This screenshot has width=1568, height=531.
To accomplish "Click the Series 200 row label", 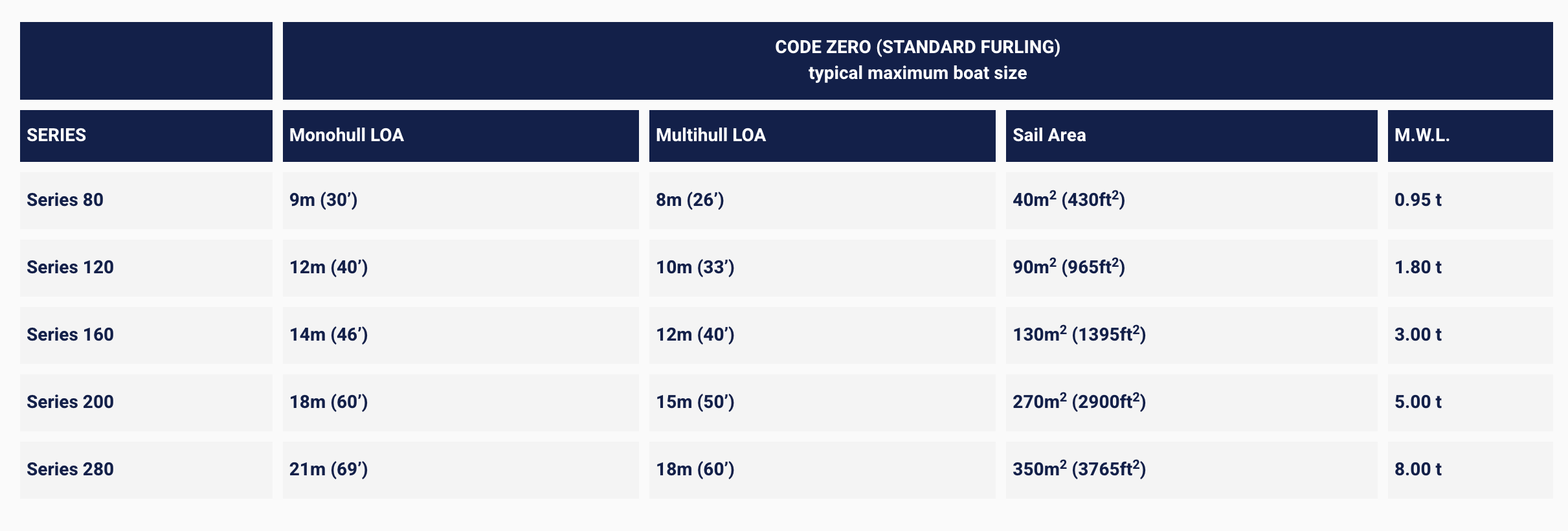I will [70, 402].
